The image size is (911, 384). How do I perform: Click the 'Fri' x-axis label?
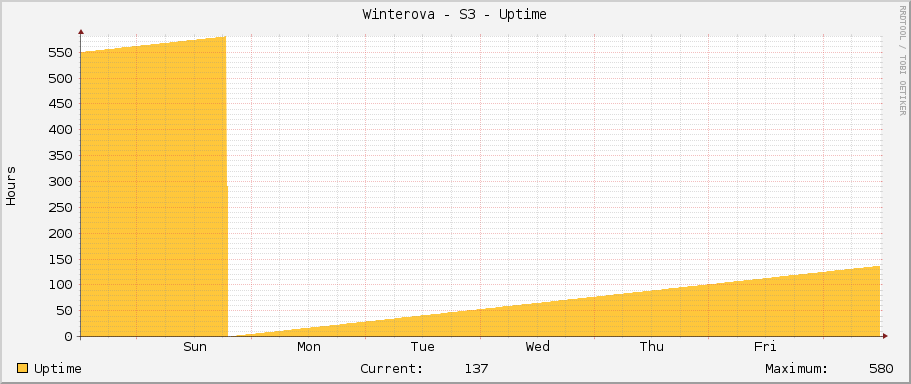coord(765,347)
